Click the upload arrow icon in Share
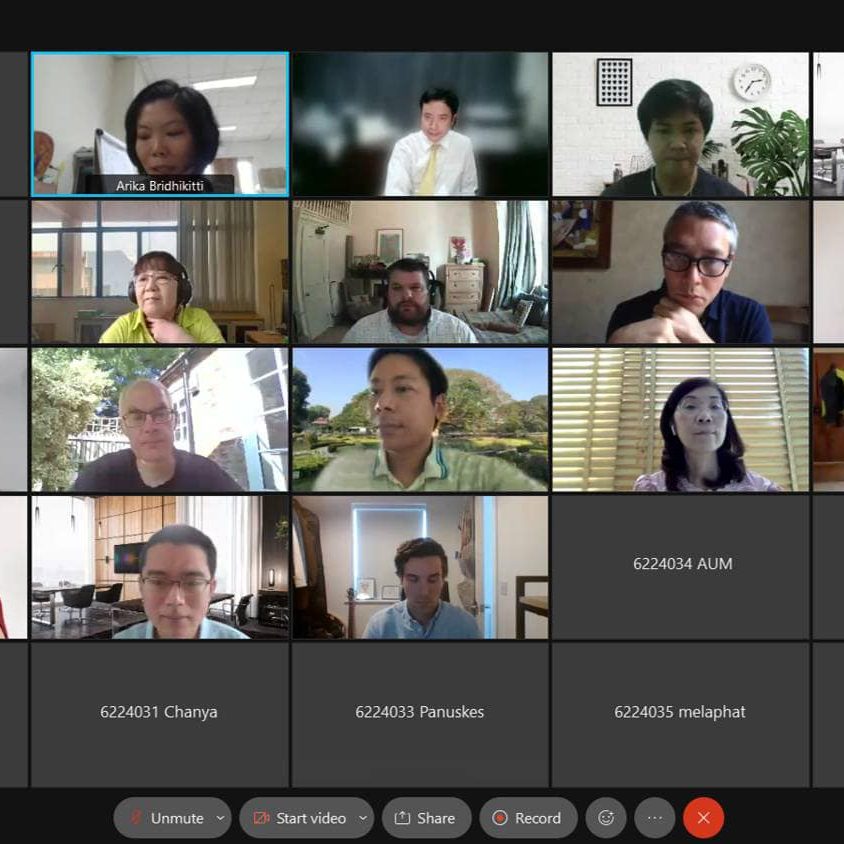This screenshot has height=844, width=844. 402,818
